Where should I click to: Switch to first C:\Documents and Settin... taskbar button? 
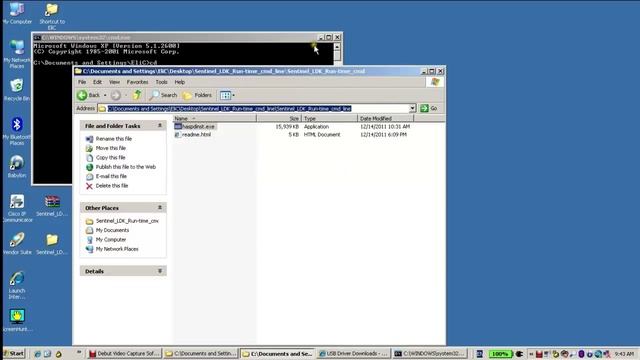click(x=201, y=353)
